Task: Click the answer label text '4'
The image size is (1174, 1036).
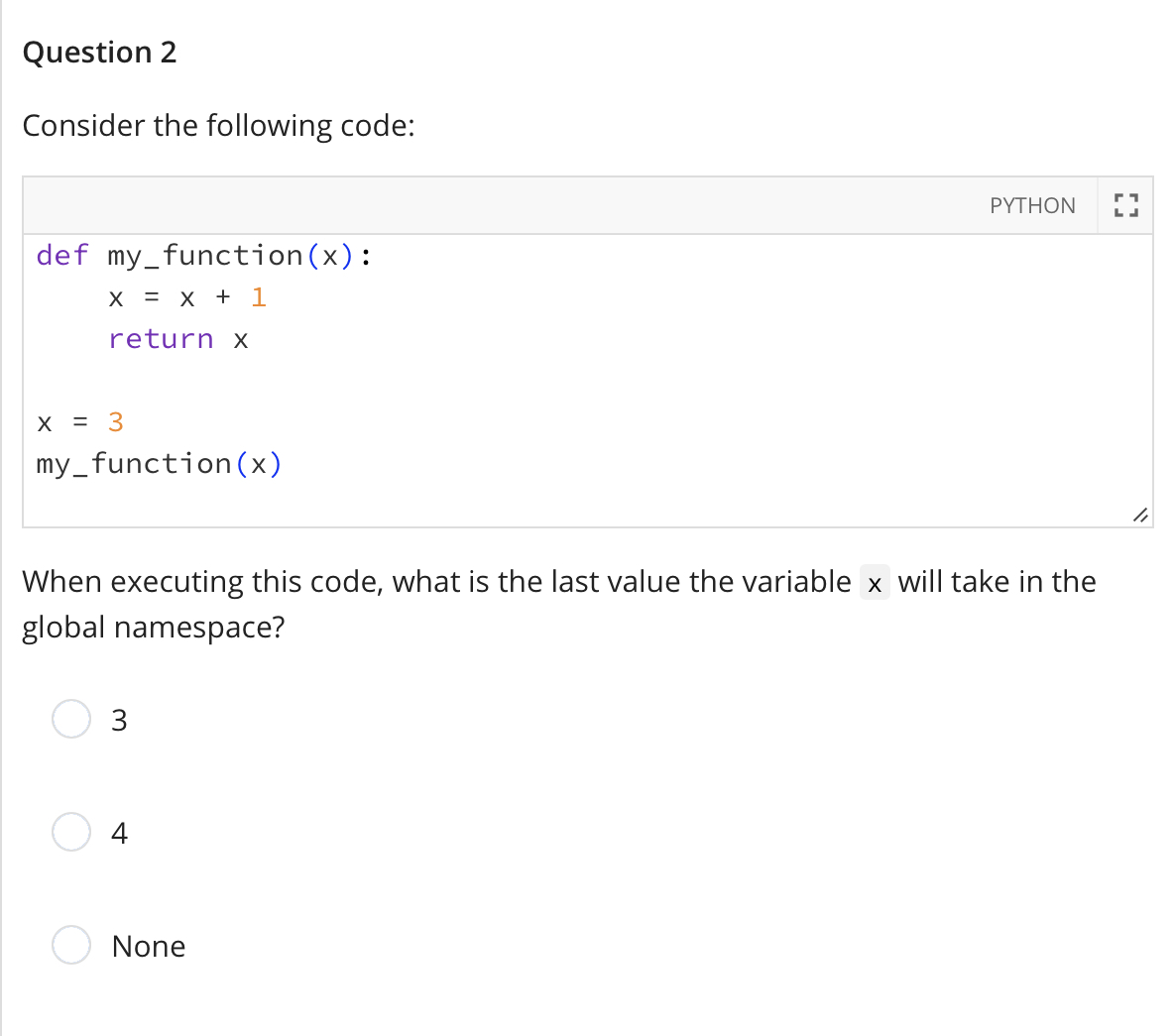Action: [119, 833]
